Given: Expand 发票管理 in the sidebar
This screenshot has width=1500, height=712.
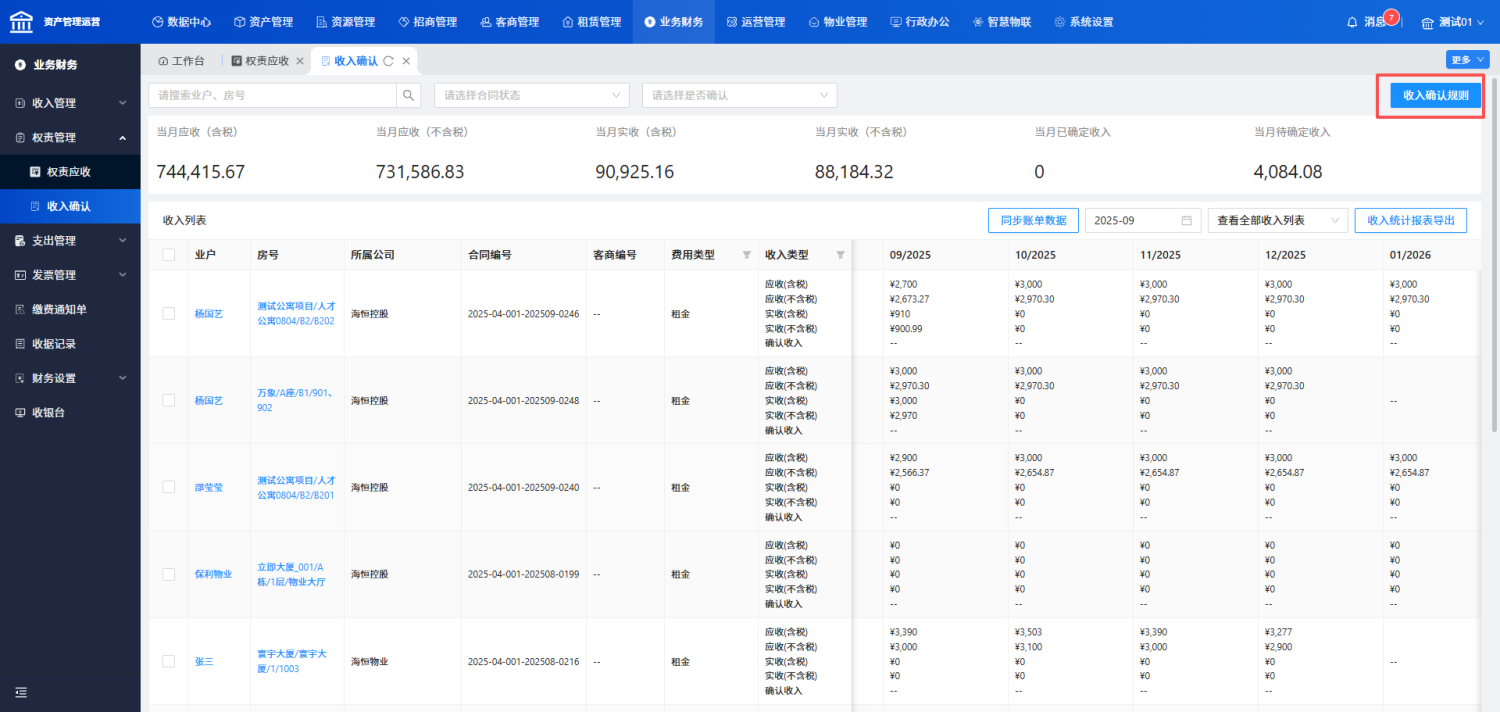Looking at the screenshot, I should coord(70,275).
